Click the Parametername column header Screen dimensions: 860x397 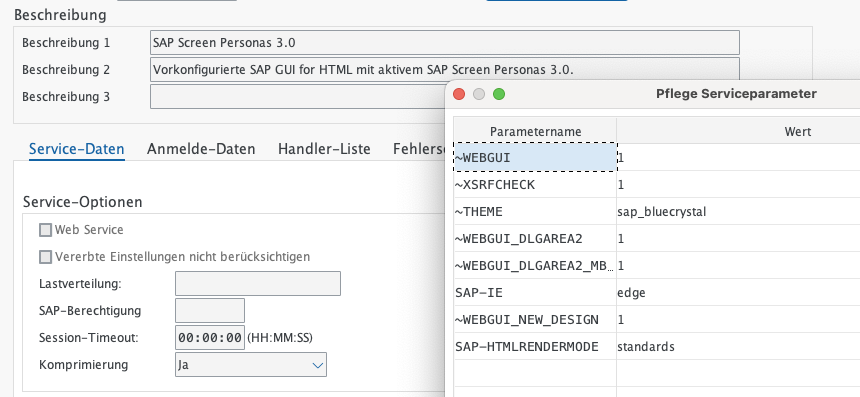tap(535, 131)
